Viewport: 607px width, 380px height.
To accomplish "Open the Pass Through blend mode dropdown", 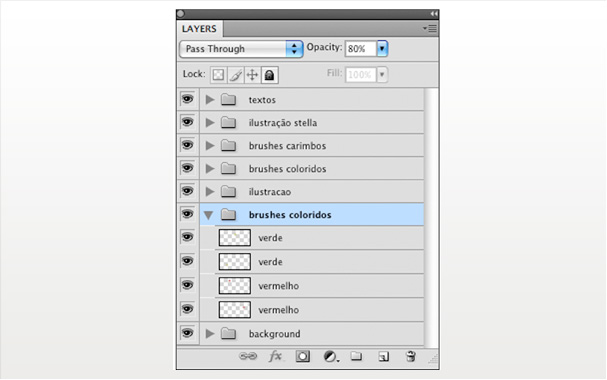I will [241, 49].
